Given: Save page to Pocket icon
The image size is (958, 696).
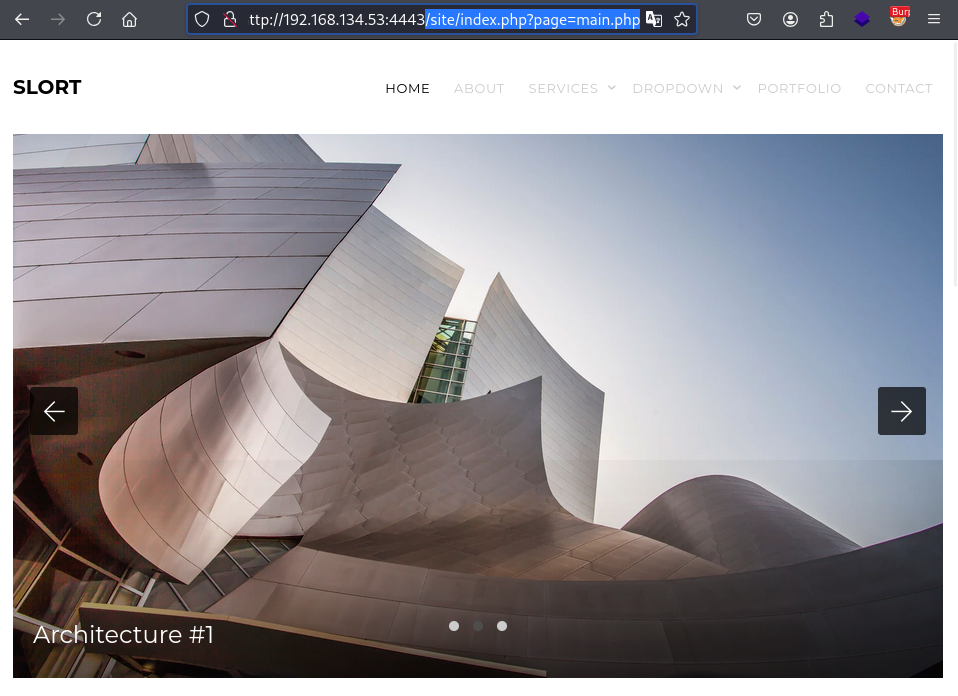Looking at the screenshot, I should coord(754,20).
